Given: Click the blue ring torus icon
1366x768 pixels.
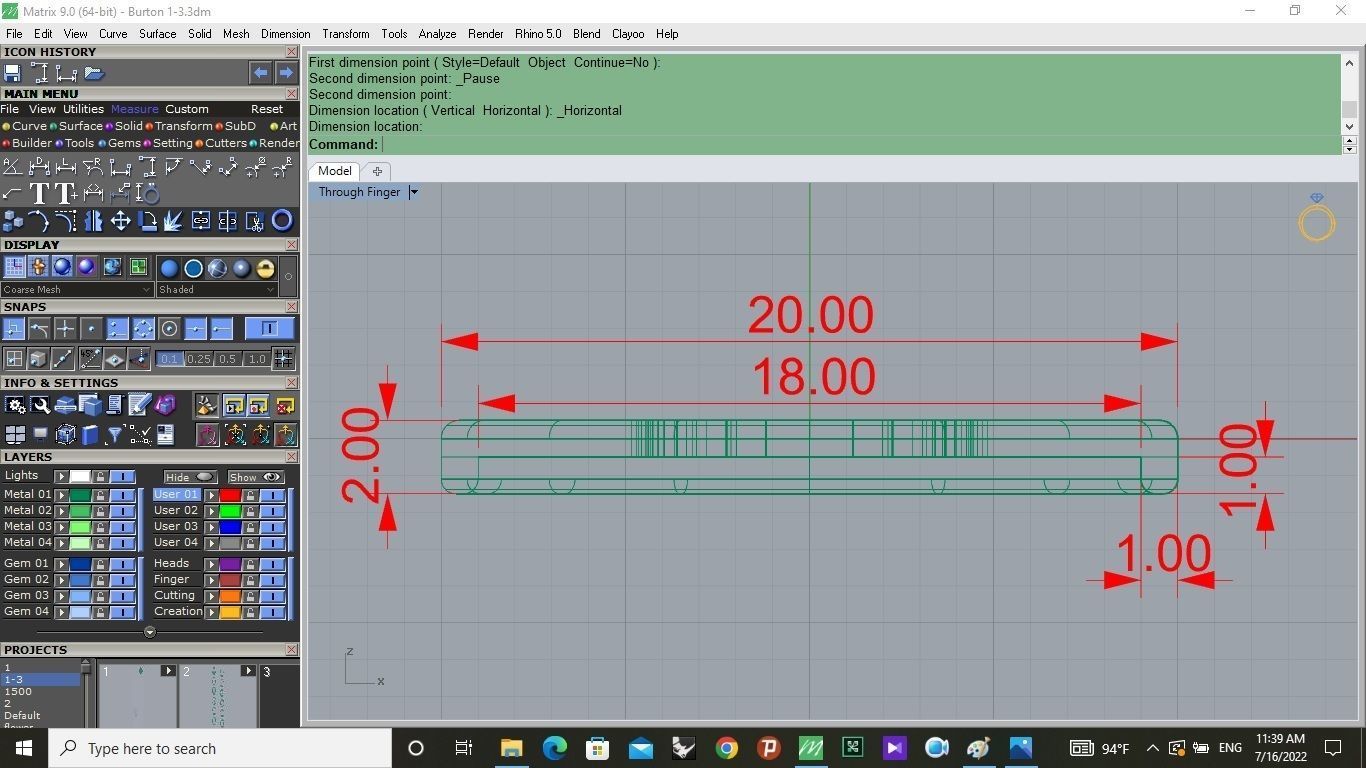Looking at the screenshot, I should click(282, 221).
